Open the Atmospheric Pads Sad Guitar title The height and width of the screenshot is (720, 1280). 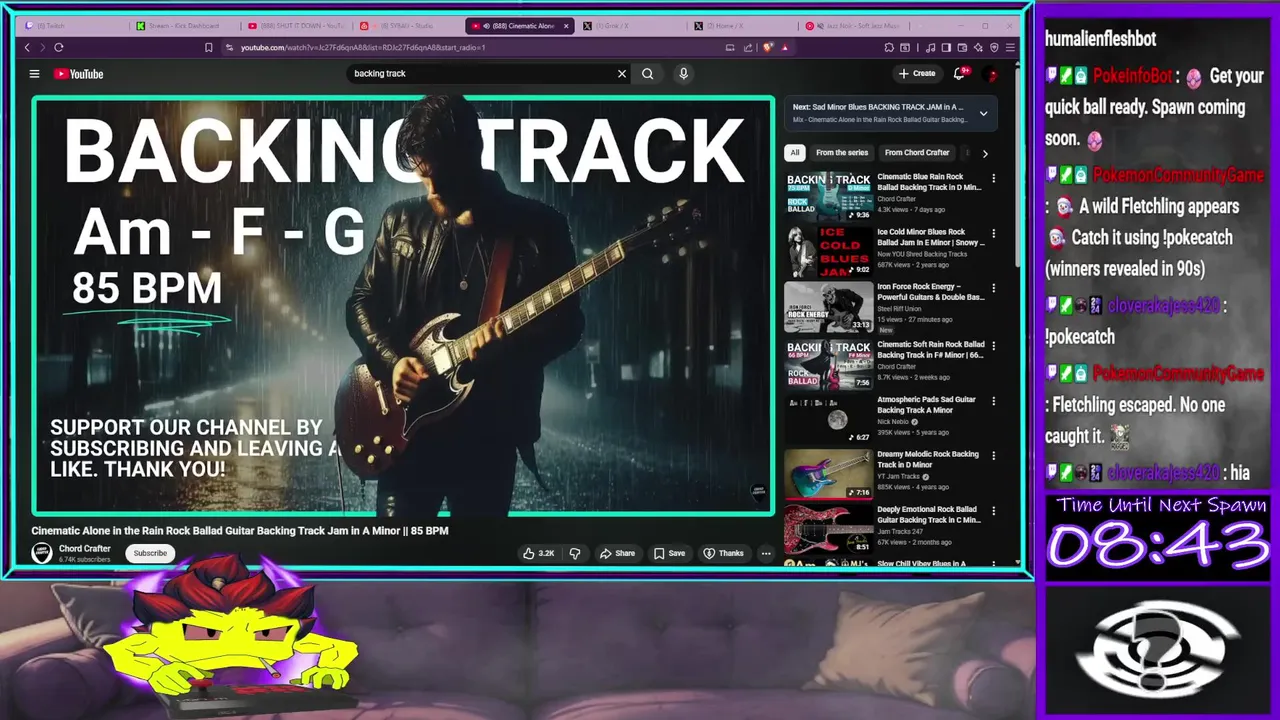tap(927, 404)
